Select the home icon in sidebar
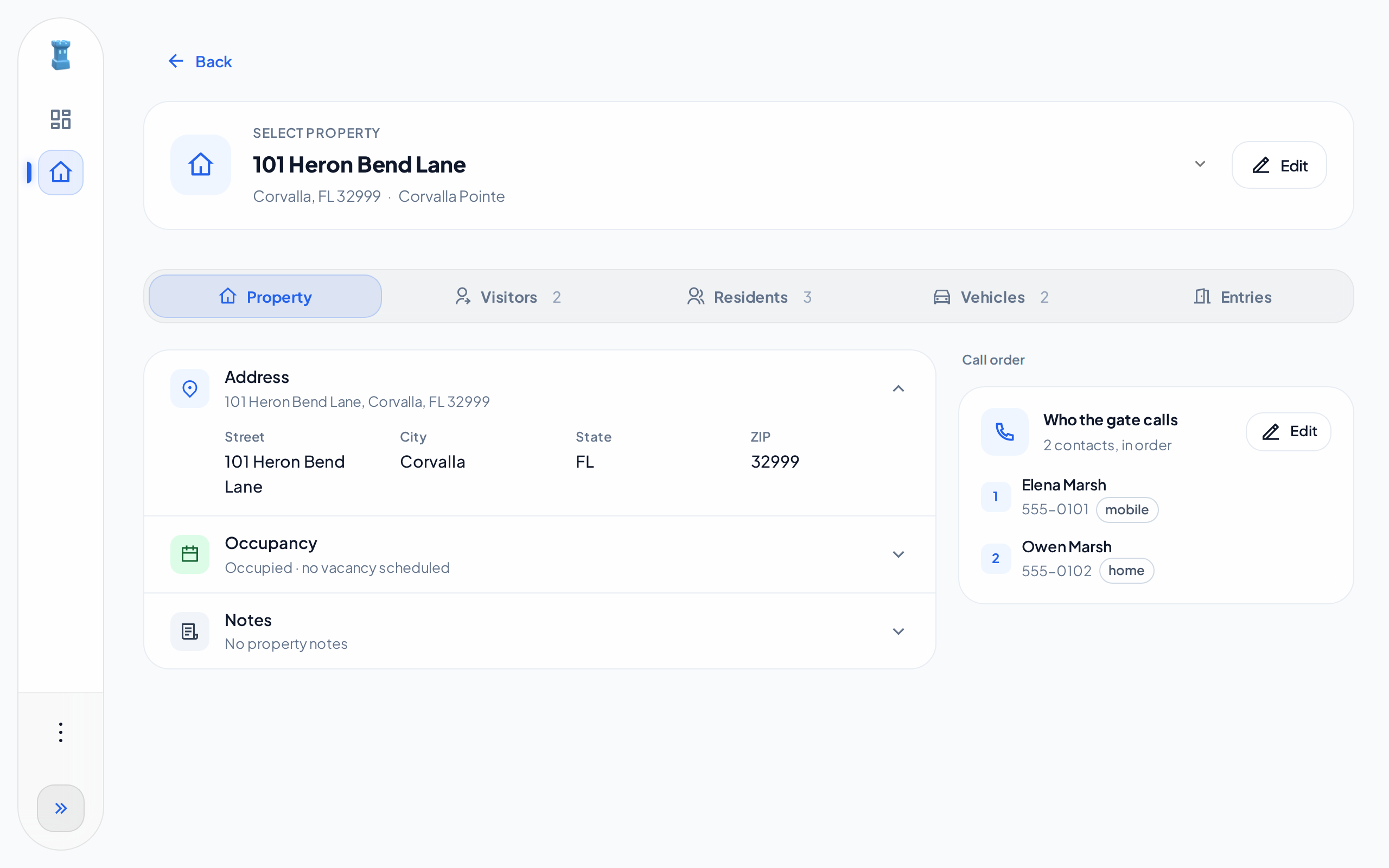Viewport: 1389px width, 868px height. click(61, 172)
